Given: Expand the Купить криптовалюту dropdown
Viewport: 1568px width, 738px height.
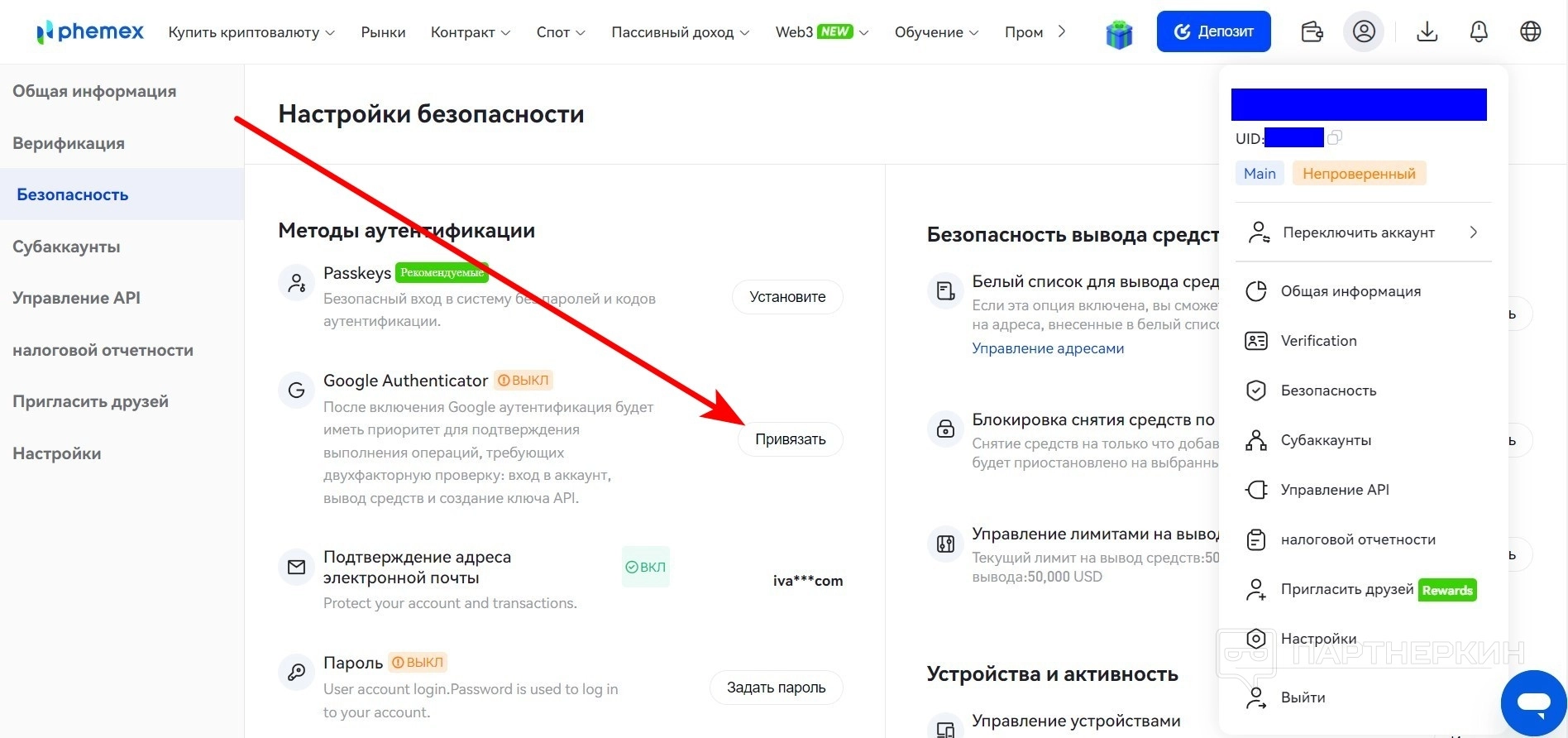Looking at the screenshot, I should tap(251, 32).
